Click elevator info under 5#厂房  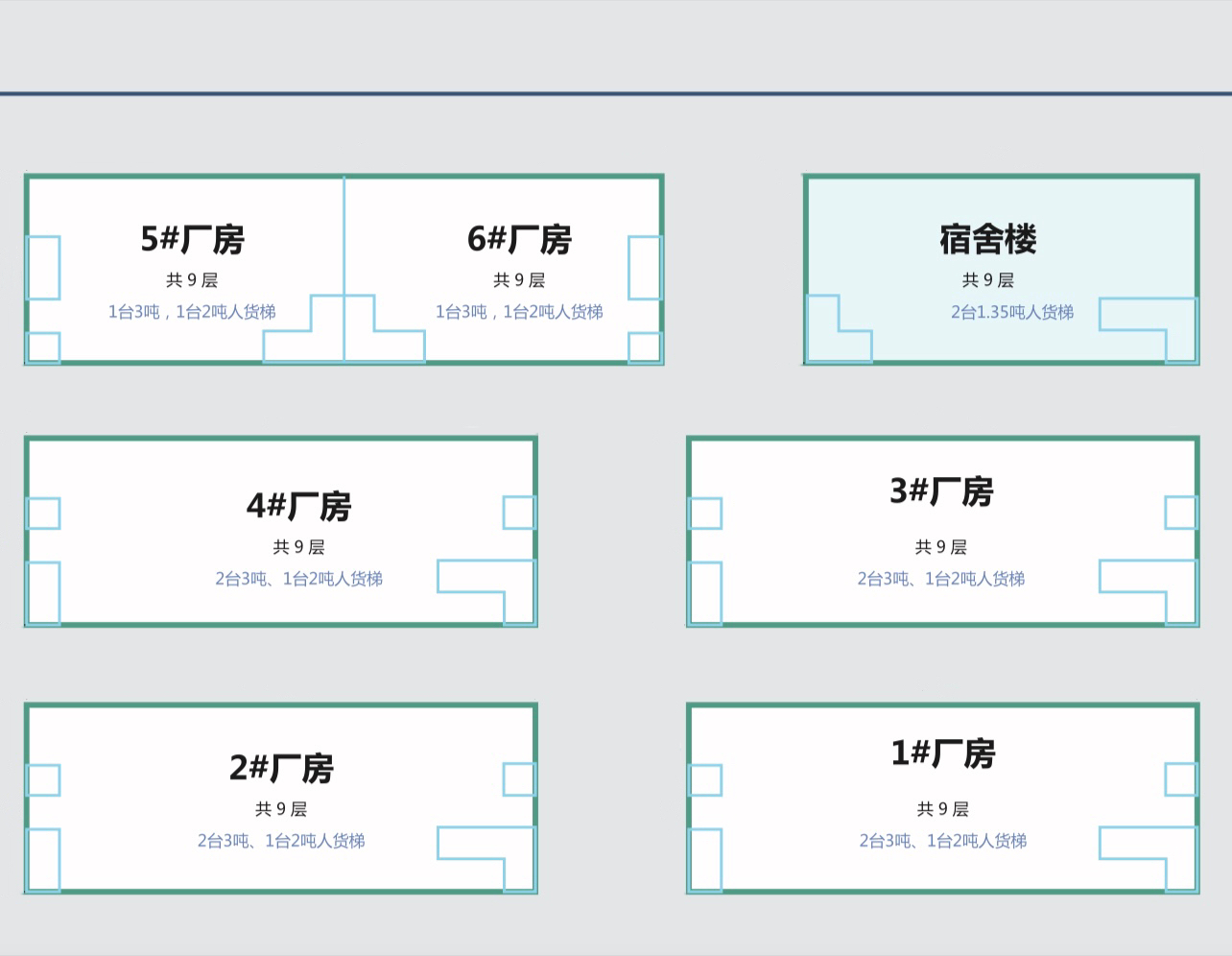point(192,312)
